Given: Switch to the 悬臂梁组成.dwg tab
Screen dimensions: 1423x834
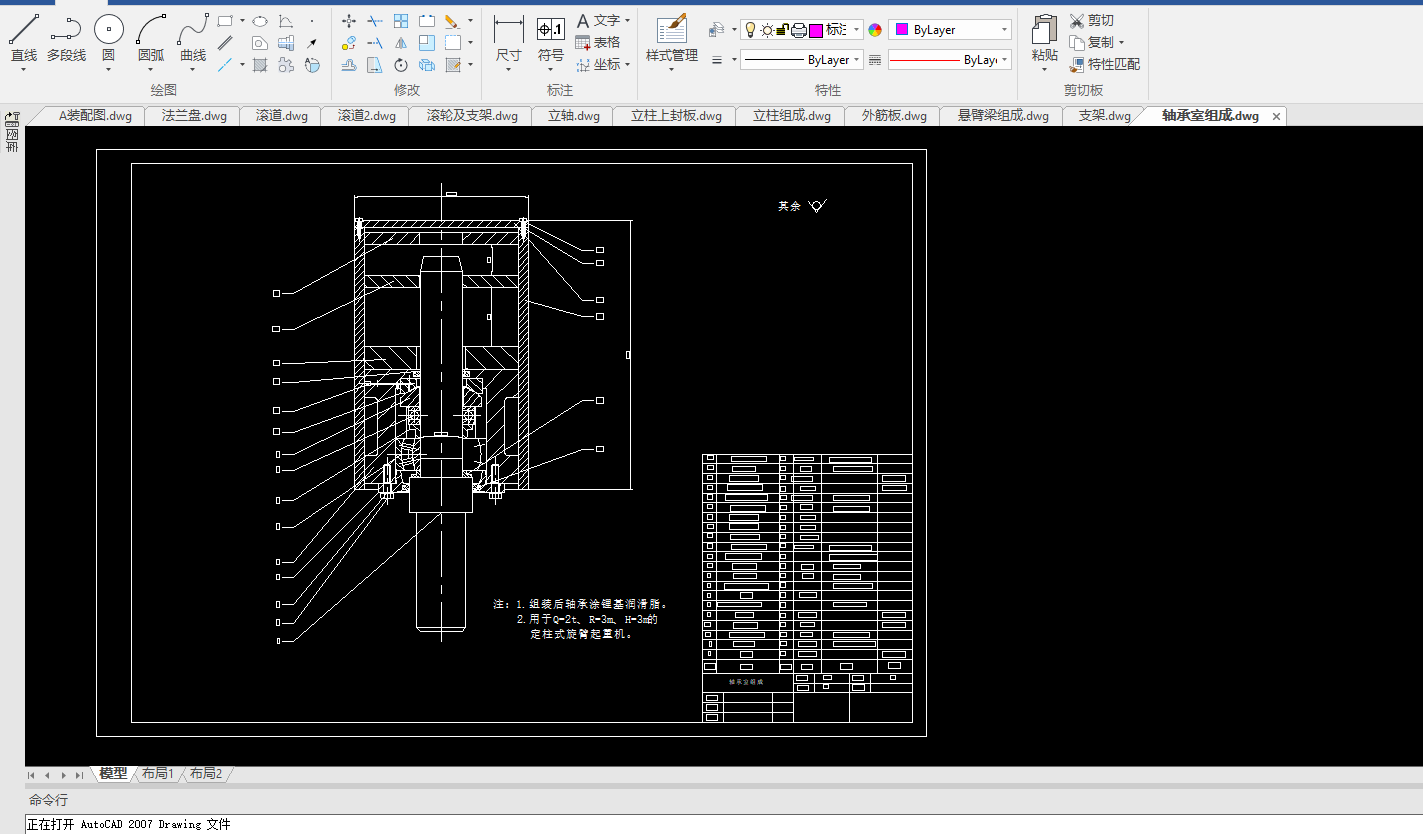Looking at the screenshot, I should coord(1003,116).
